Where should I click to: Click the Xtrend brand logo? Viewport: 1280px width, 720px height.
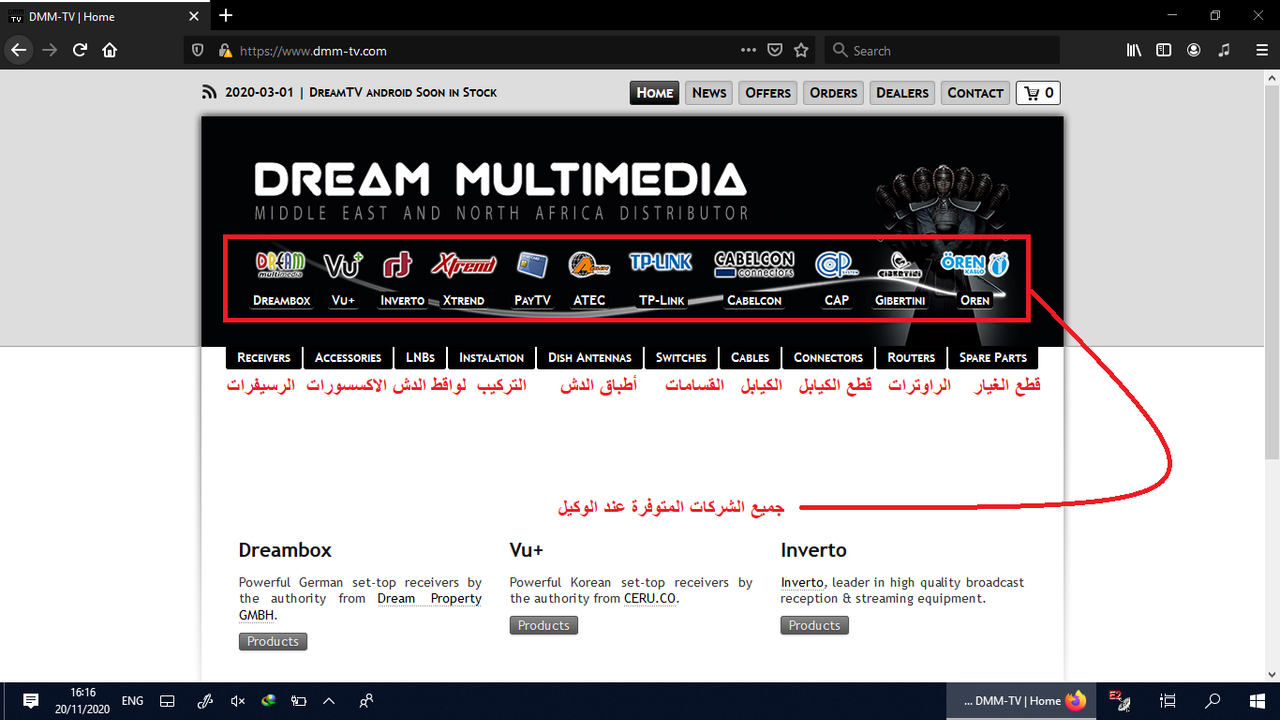click(x=463, y=264)
